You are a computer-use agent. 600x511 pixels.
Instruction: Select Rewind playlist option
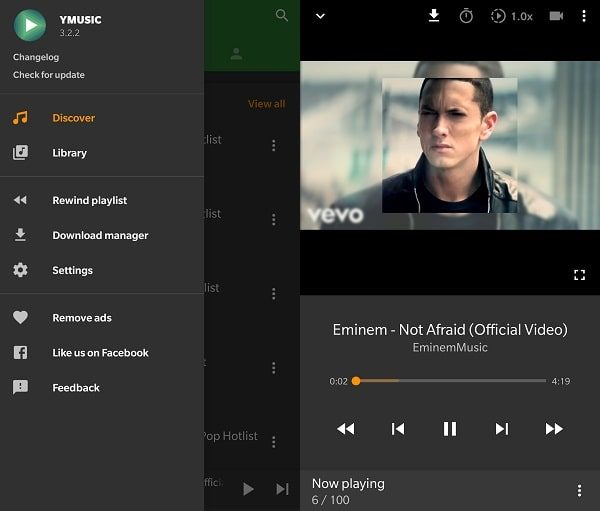click(102, 200)
